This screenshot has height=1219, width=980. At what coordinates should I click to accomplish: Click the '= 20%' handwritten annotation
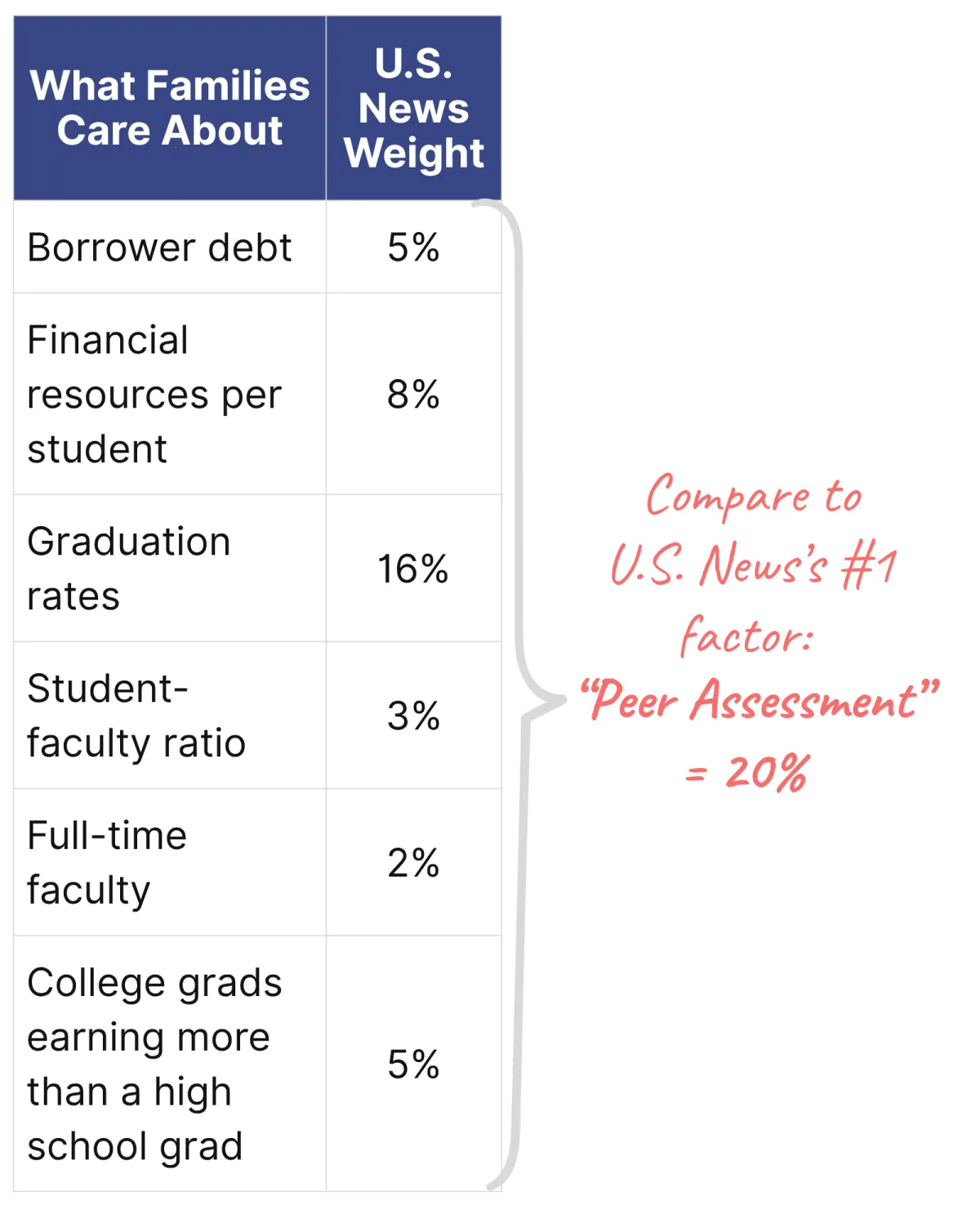point(748,772)
